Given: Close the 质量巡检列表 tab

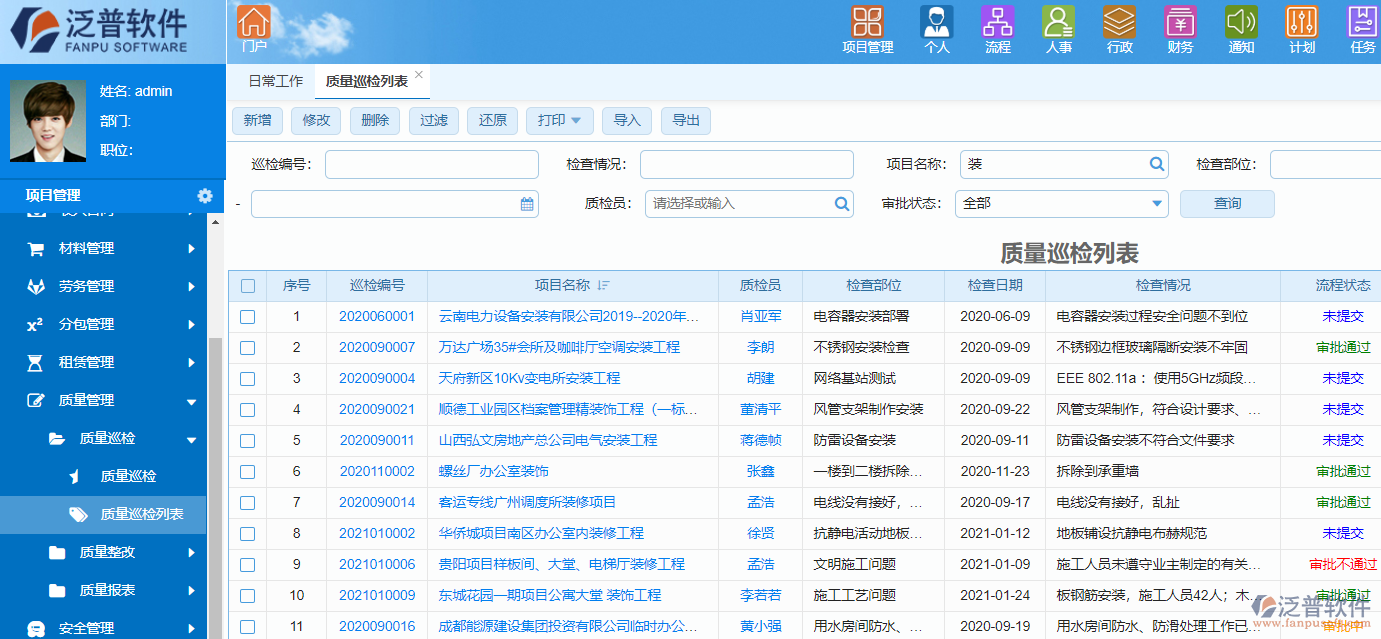Looking at the screenshot, I should coord(419,75).
